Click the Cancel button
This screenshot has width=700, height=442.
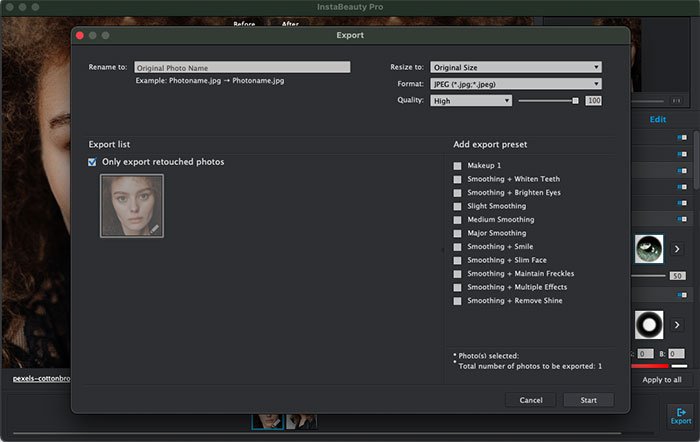(531, 400)
